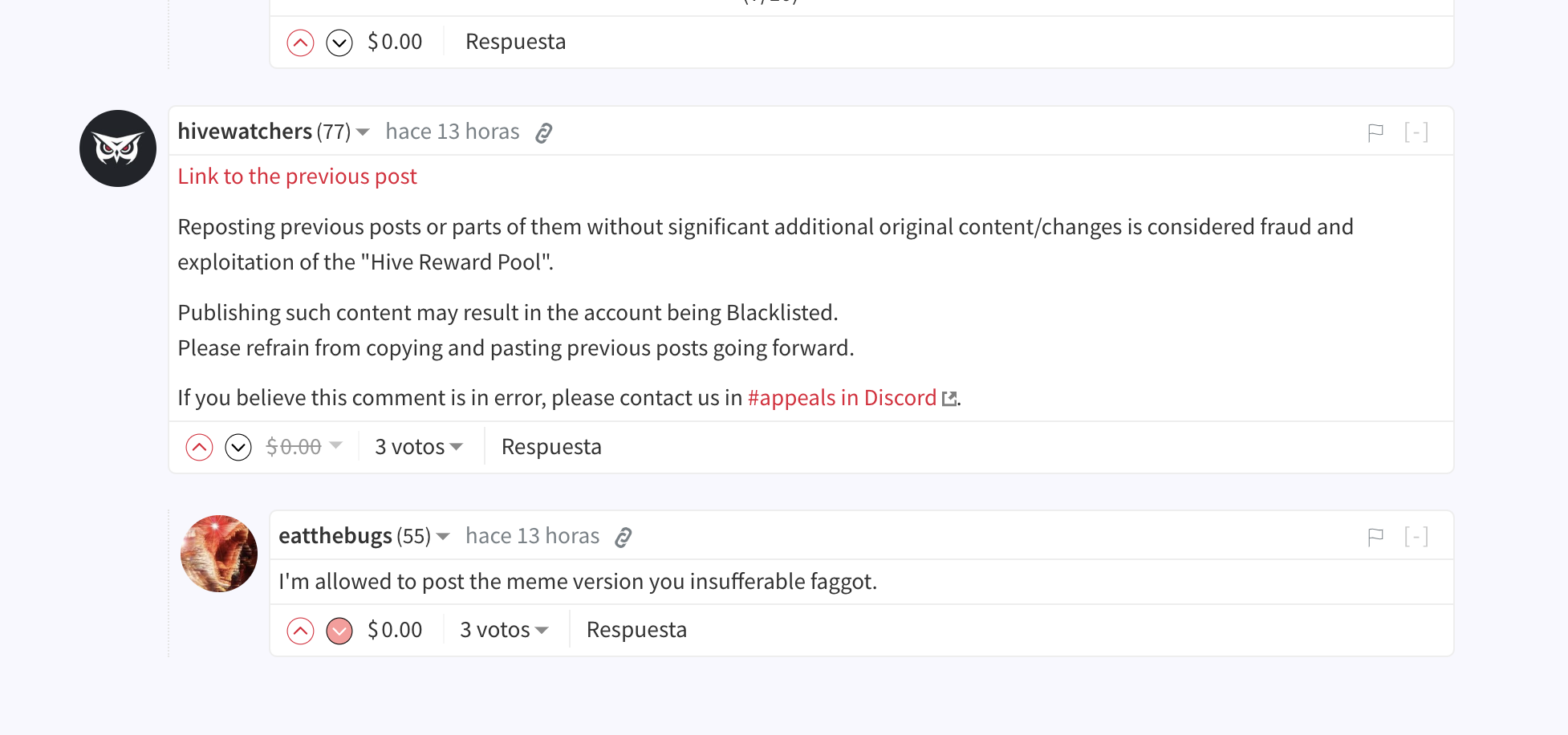Flag the hivewatchers comment

coord(1375,132)
